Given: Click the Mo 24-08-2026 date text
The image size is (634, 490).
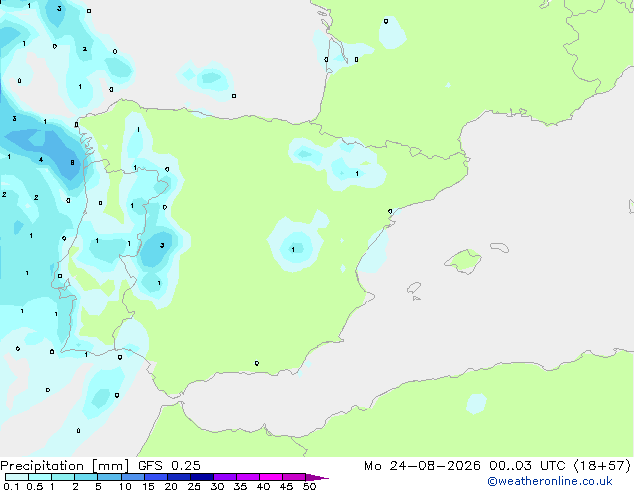Looking at the screenshot, I should (422, 466).
